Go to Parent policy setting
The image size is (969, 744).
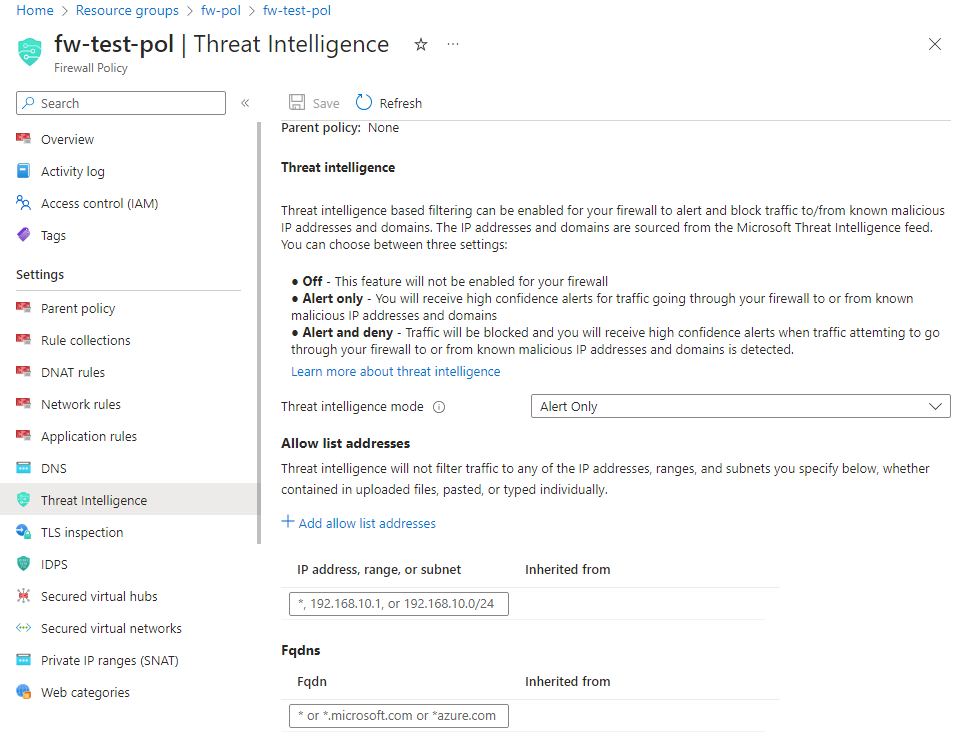(78, 308)
